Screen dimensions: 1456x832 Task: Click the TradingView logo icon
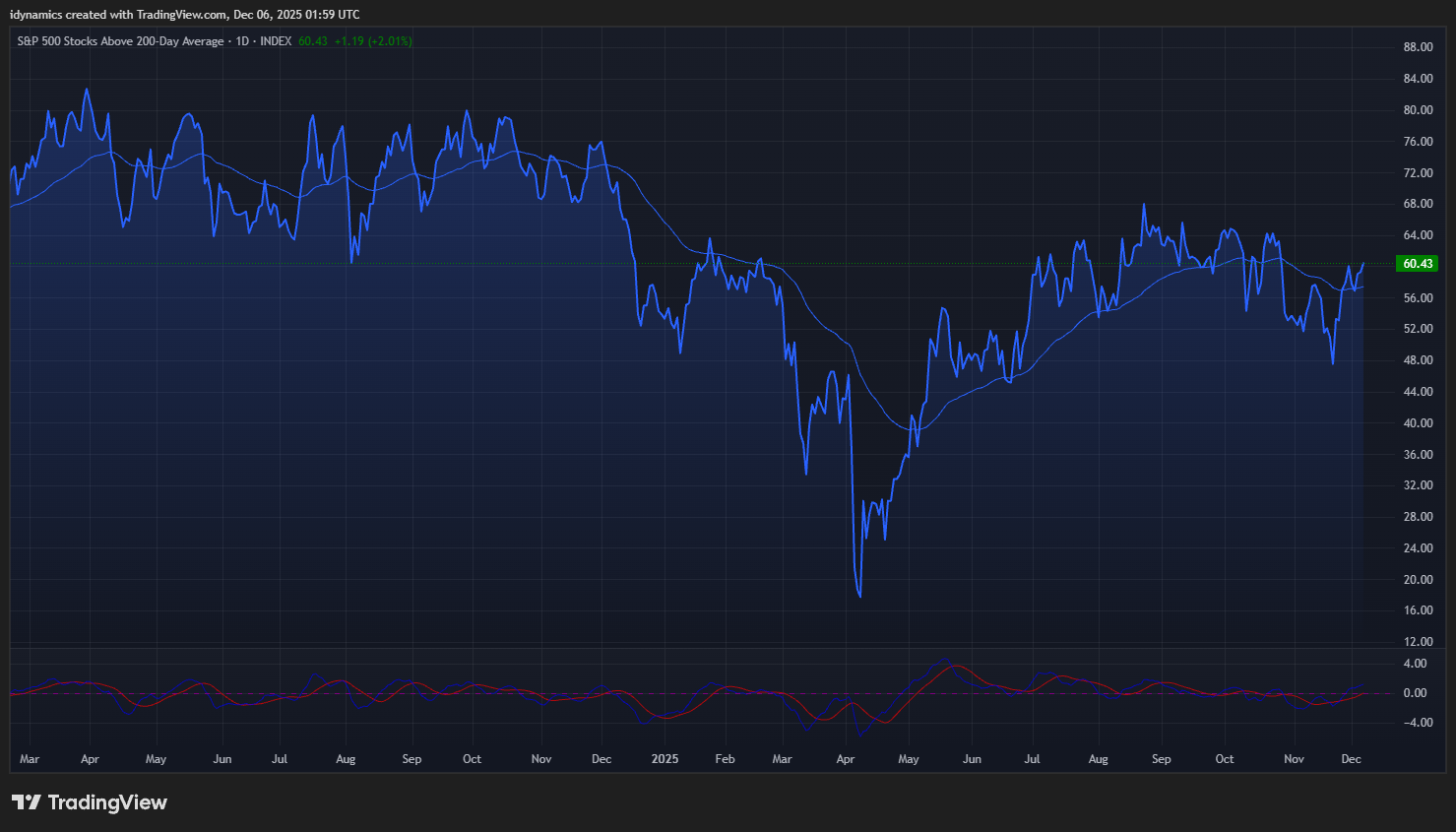[x=26, y=802]
